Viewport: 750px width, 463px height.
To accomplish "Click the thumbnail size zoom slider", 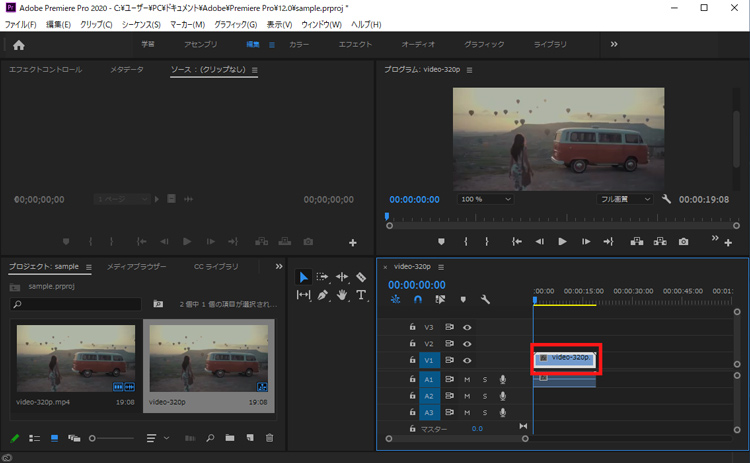I will [x=93, y=438].
